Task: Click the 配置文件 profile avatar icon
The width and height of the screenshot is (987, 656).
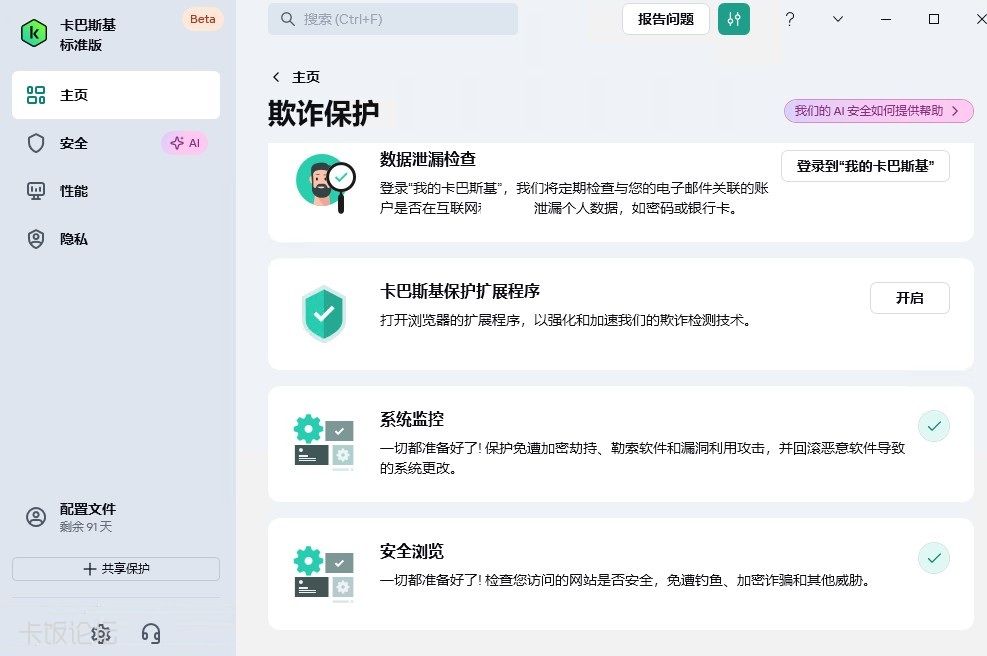Action: 36,517
